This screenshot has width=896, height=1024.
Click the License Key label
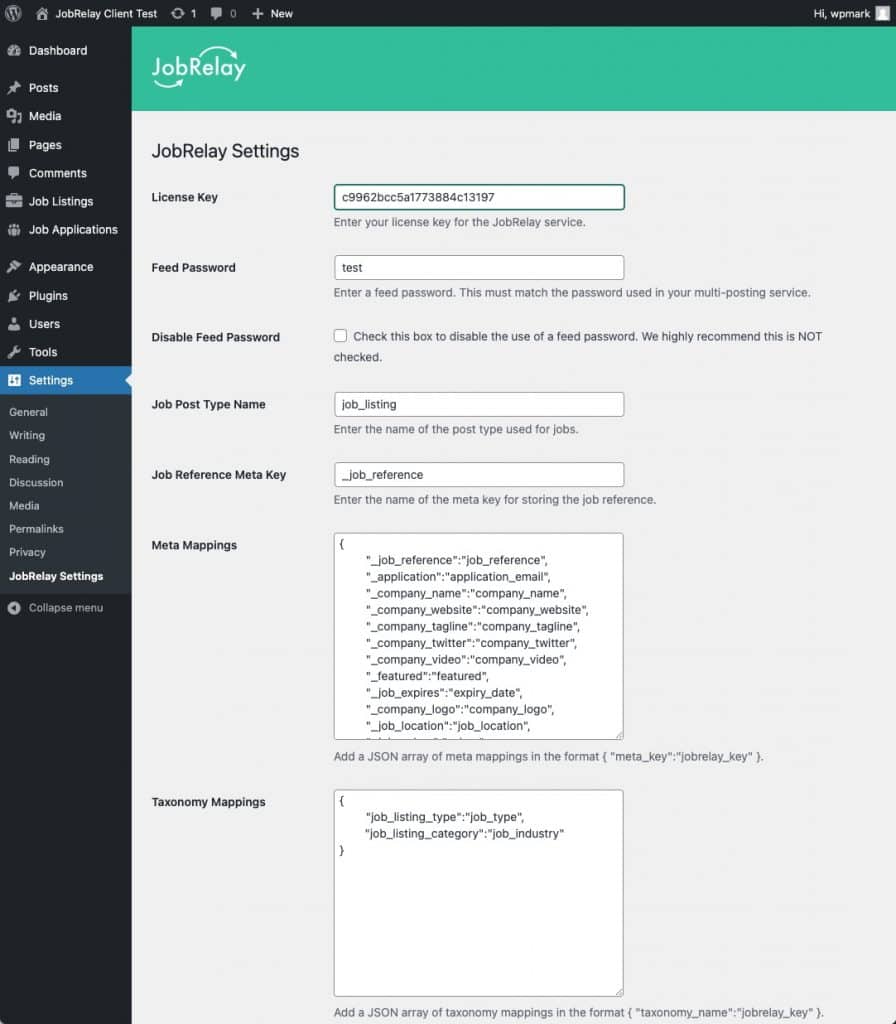184,197
